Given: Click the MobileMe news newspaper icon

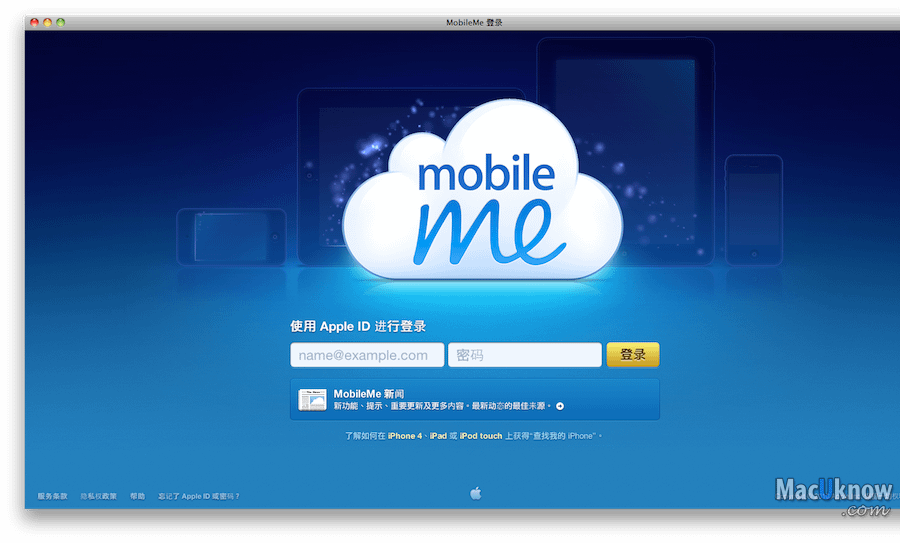Looking at the screenshot, I should (x=312, y=400).
